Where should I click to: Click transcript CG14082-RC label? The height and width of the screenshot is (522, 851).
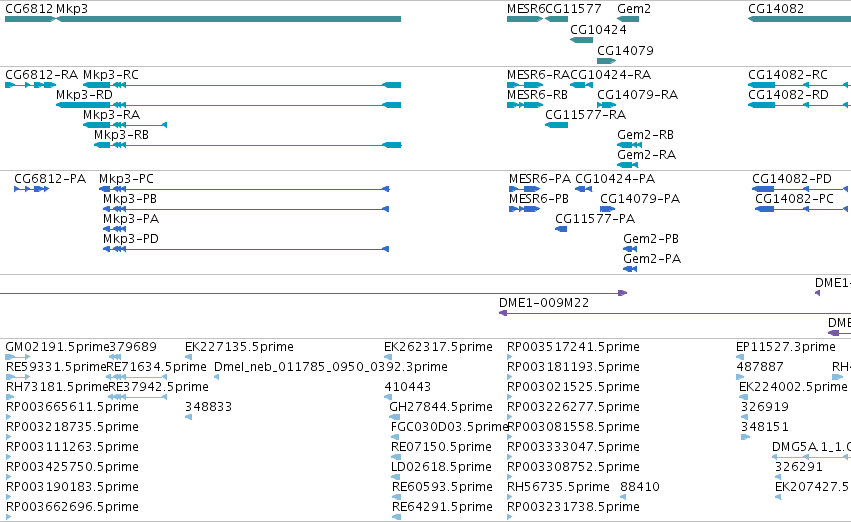pos(788,74)
